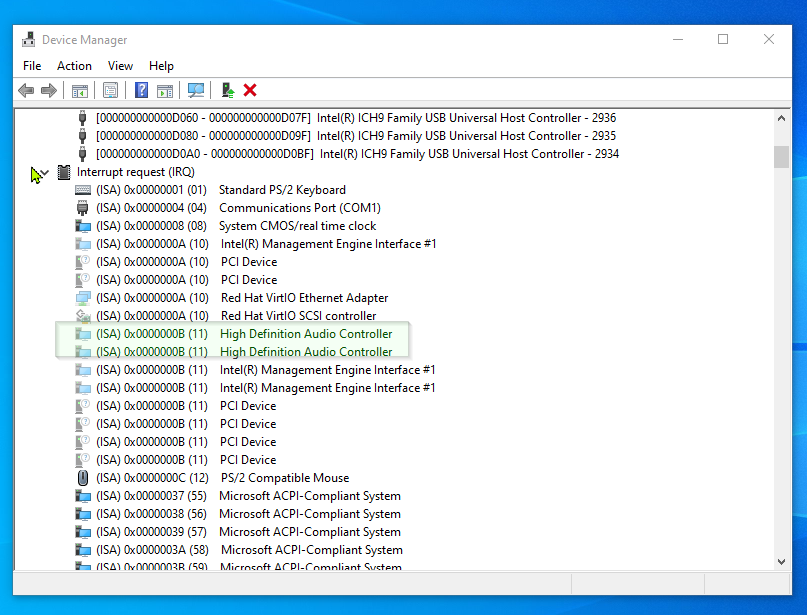The image size is (807, 615).
Task: Click icon of ACPI-Compliant System (55) row
Action: pyautogui.click(x=83, y=496)
